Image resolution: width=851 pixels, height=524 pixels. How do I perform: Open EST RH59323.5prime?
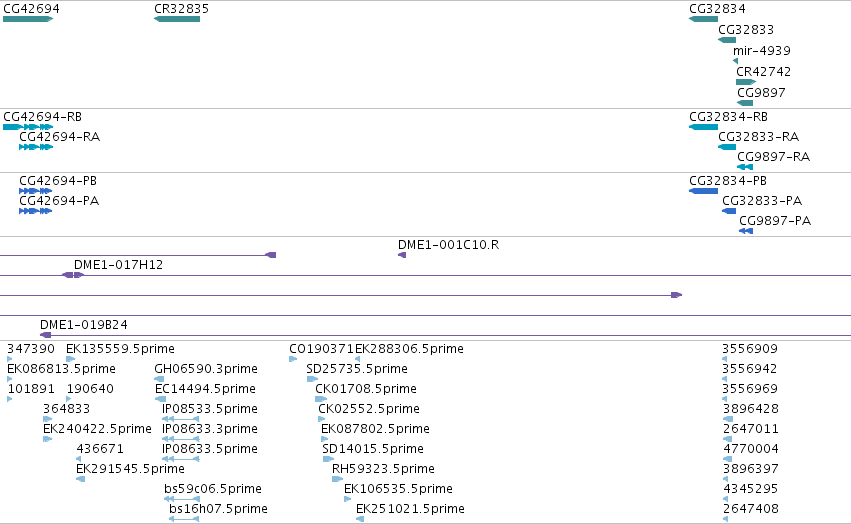pyautogui.click(x=338, y=479)
